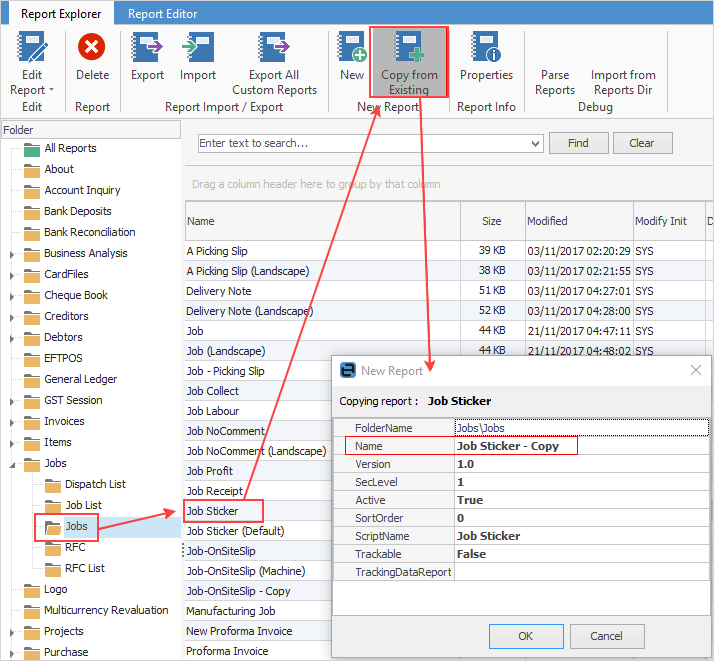Edit the Name field value
This screenshot has height=661, width=714.
[580, 446]
